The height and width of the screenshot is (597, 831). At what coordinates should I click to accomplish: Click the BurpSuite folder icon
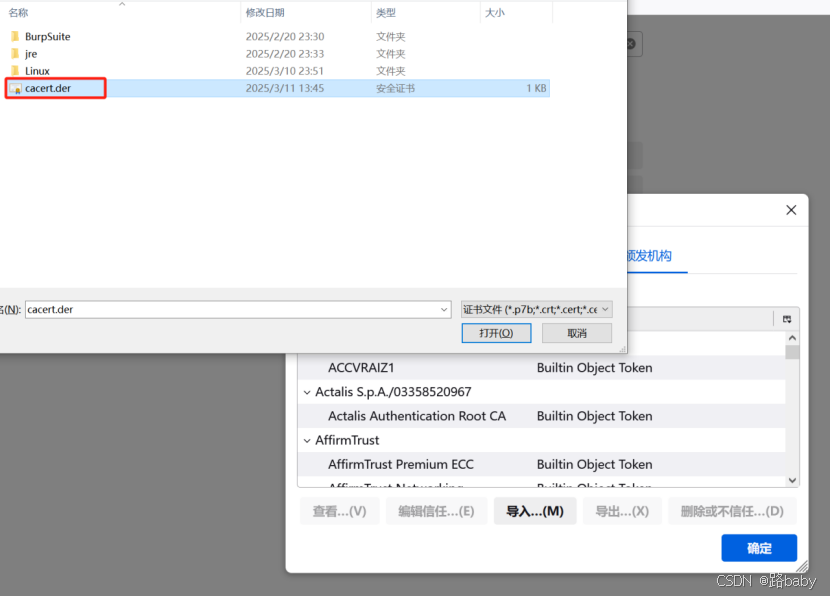(x=15, y=37)
